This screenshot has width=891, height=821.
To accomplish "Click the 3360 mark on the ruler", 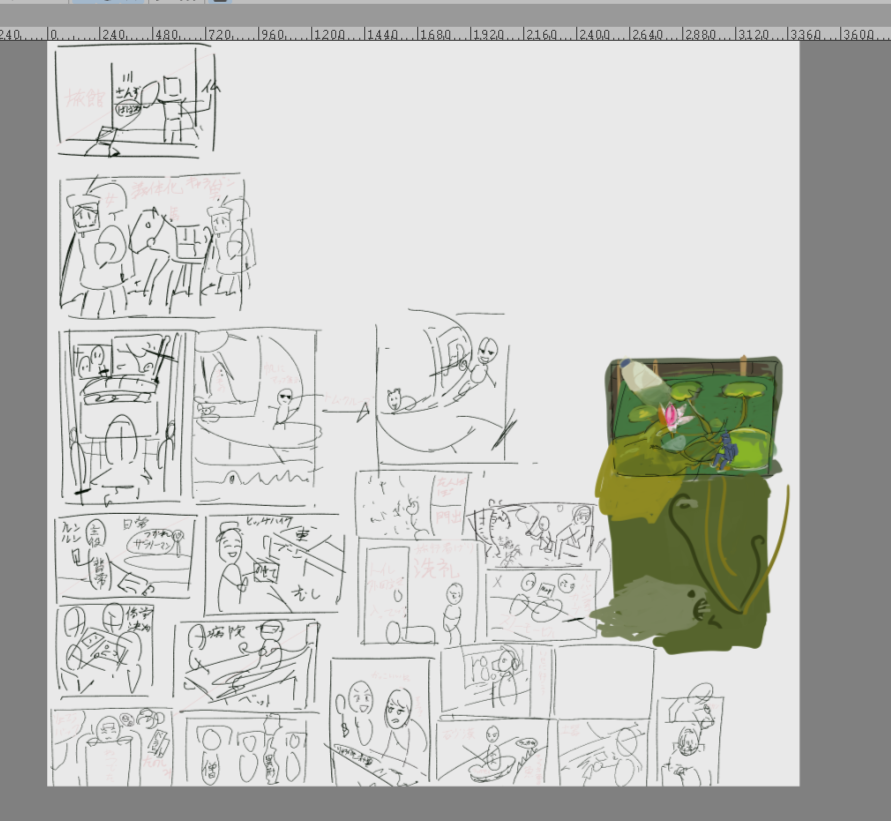I will 805,35.
